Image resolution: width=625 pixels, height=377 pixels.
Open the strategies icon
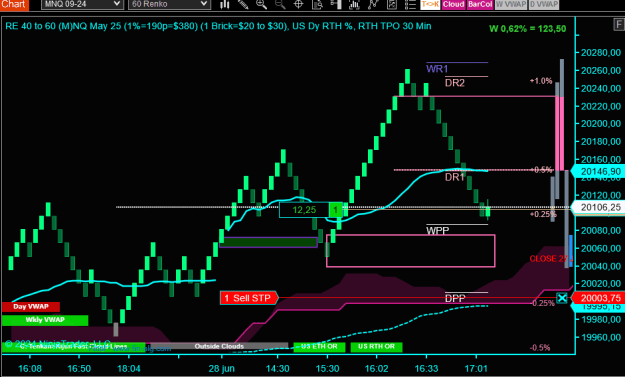tap(373, 4)
